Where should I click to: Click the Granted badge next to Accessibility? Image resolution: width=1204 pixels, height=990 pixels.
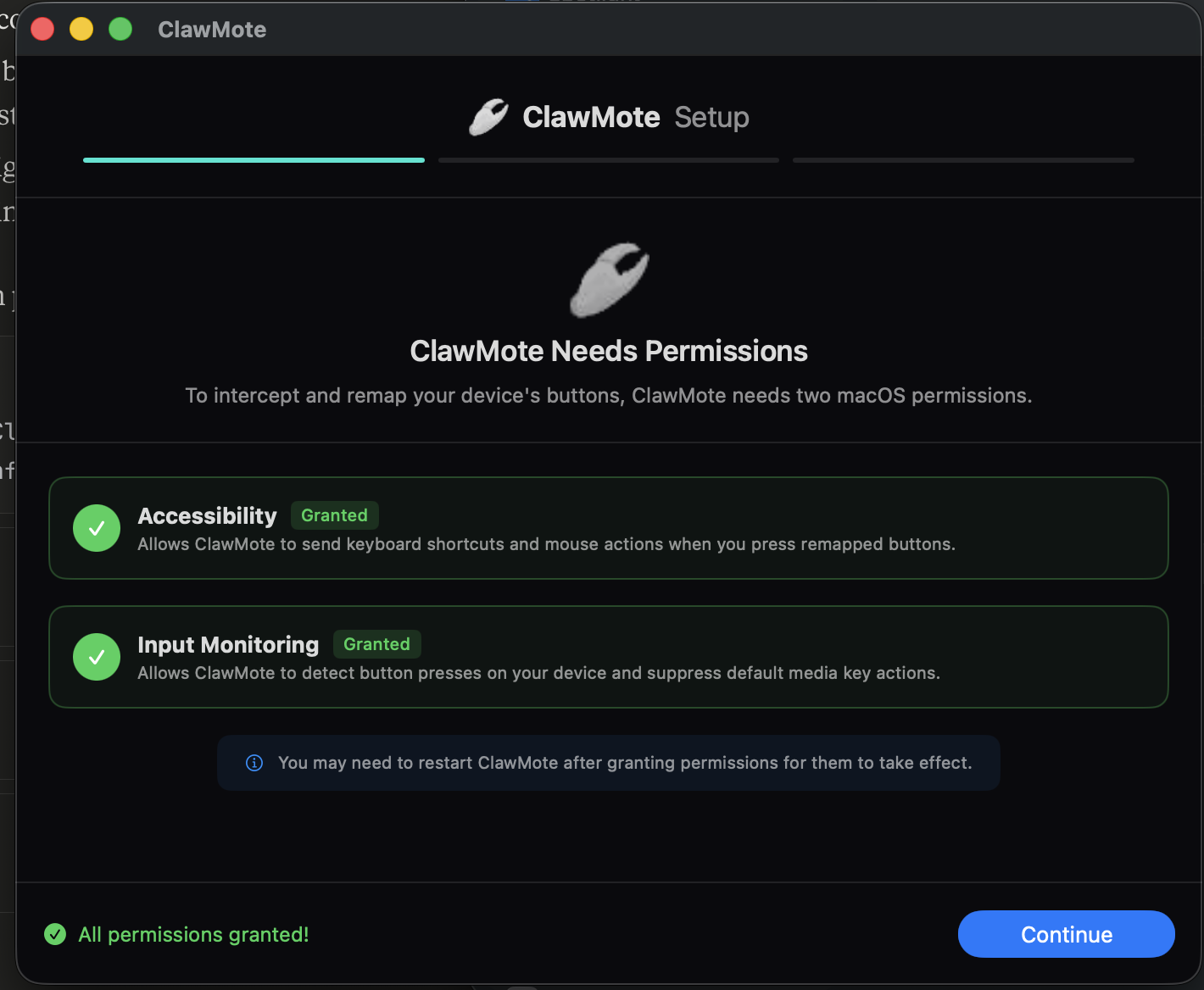click(334, 515)
